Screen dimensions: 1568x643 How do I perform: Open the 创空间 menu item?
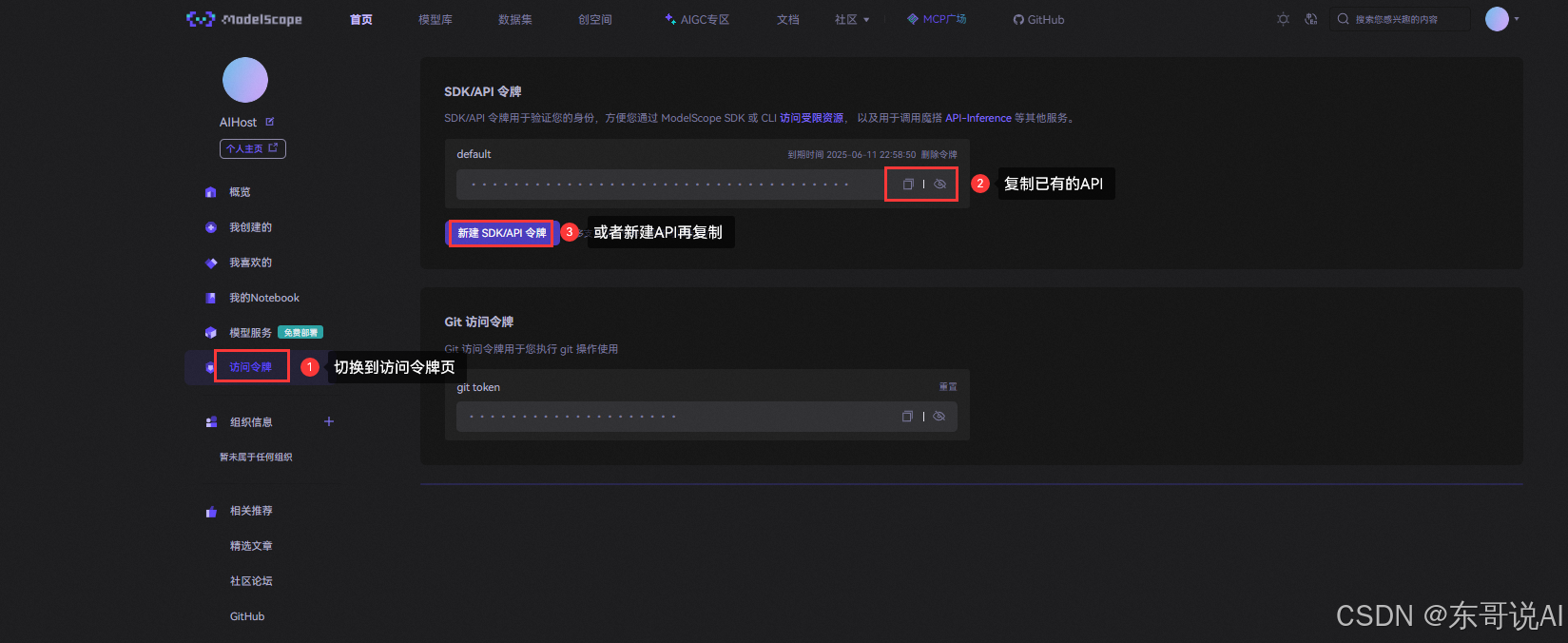point(595,19)
